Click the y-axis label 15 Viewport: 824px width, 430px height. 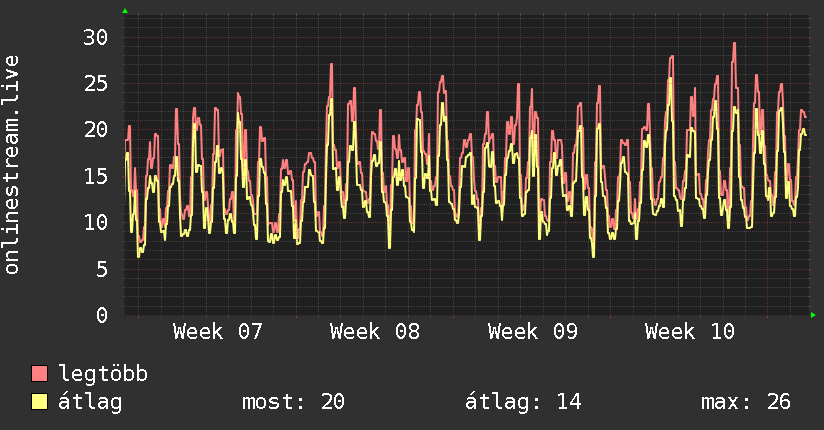pos(96,176)
